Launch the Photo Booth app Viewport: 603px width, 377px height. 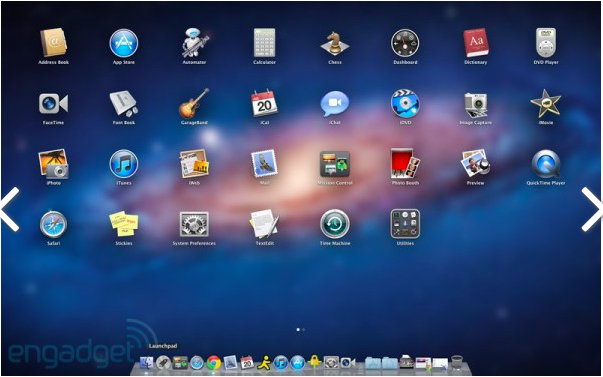pyautogui.click(x=405, y=163)
